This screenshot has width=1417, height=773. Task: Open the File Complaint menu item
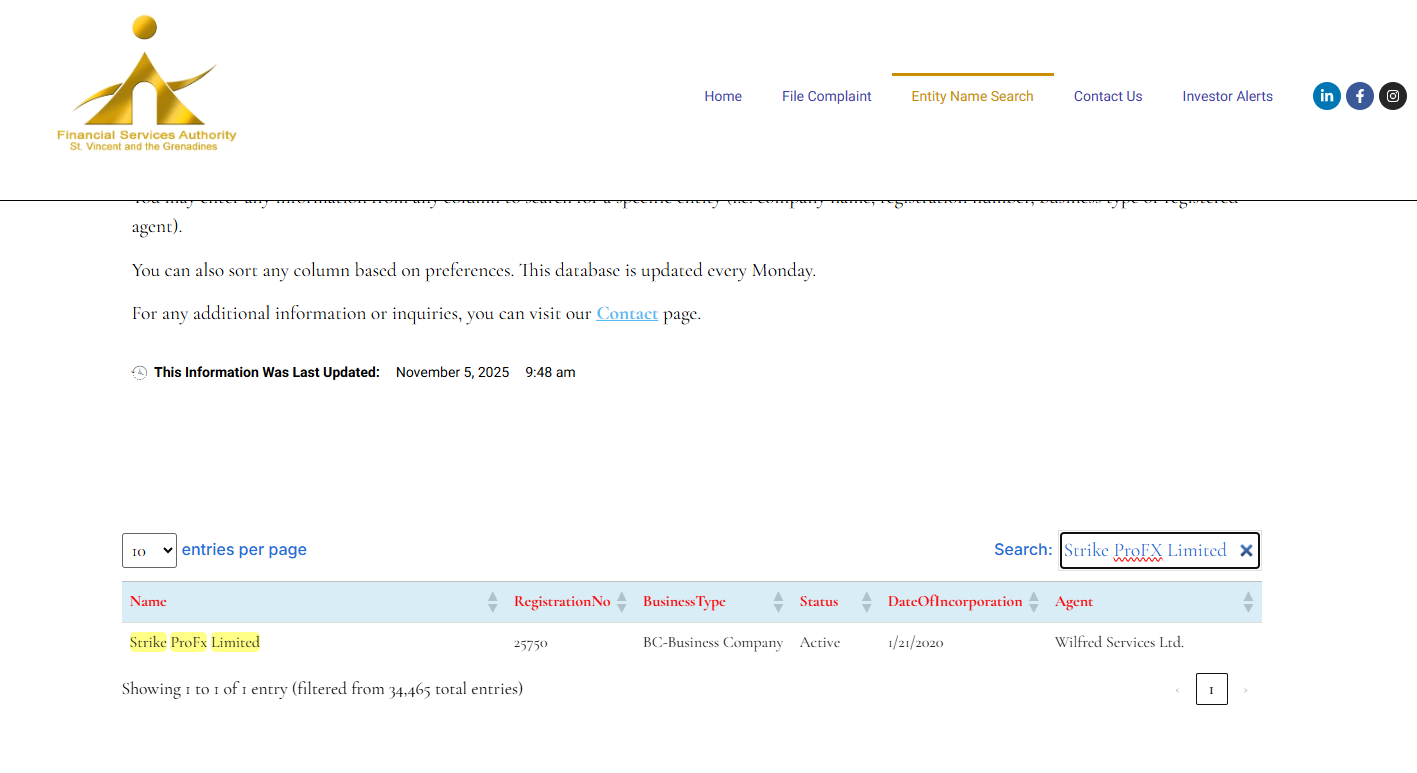tap(827, 97)
